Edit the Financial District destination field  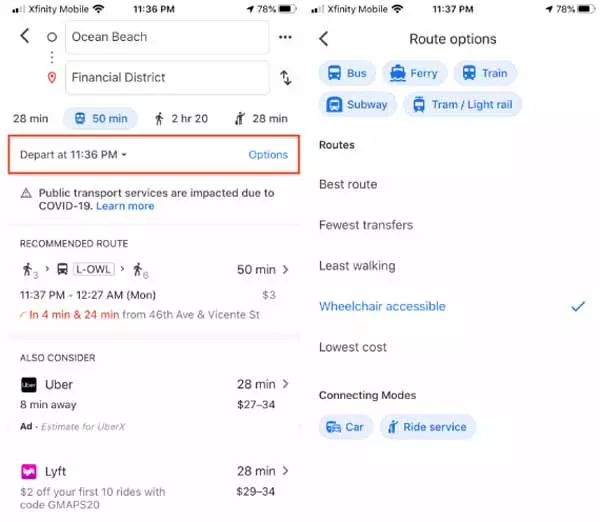pos(167,78)
